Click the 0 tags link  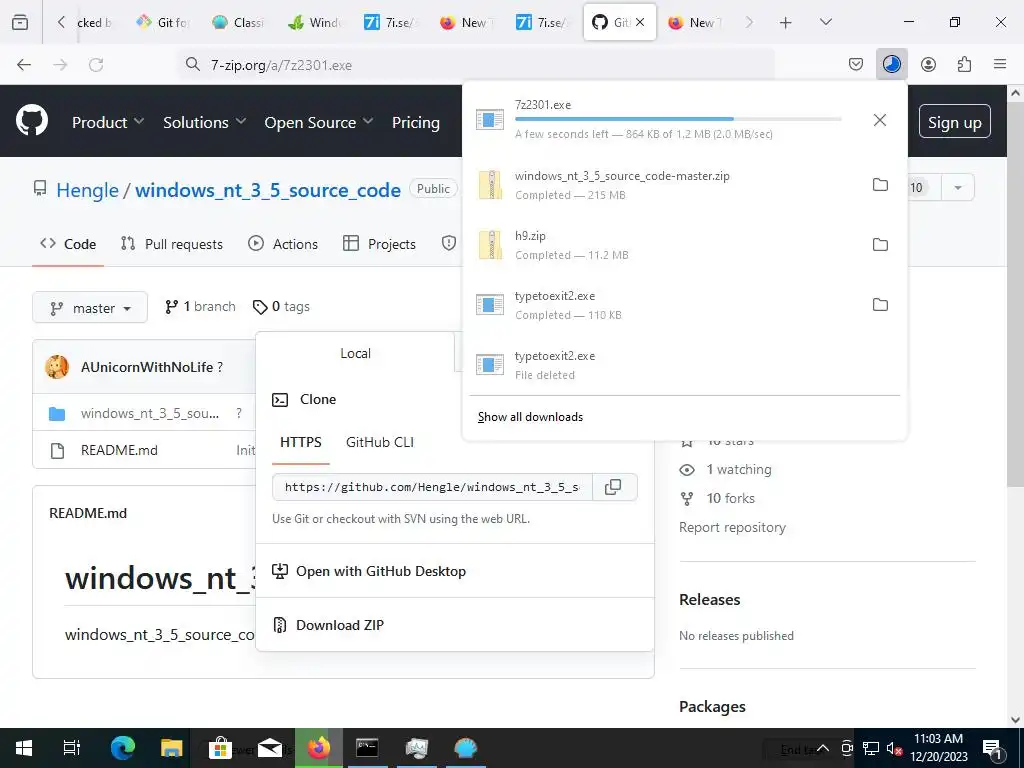pyautogui.click(x=281, y=307)
